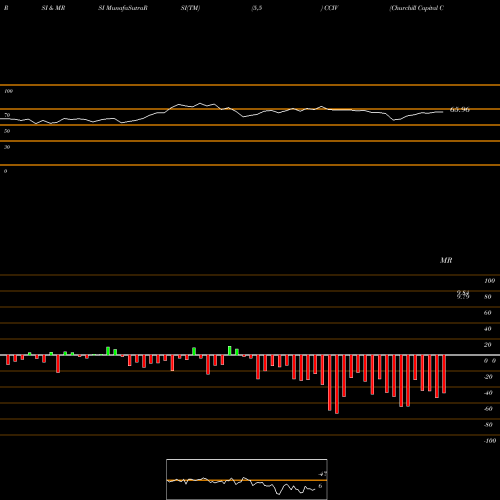Screen dimensions: 500x500
Task: Click the last red bar in the histogram
Action: pos(444,374)
